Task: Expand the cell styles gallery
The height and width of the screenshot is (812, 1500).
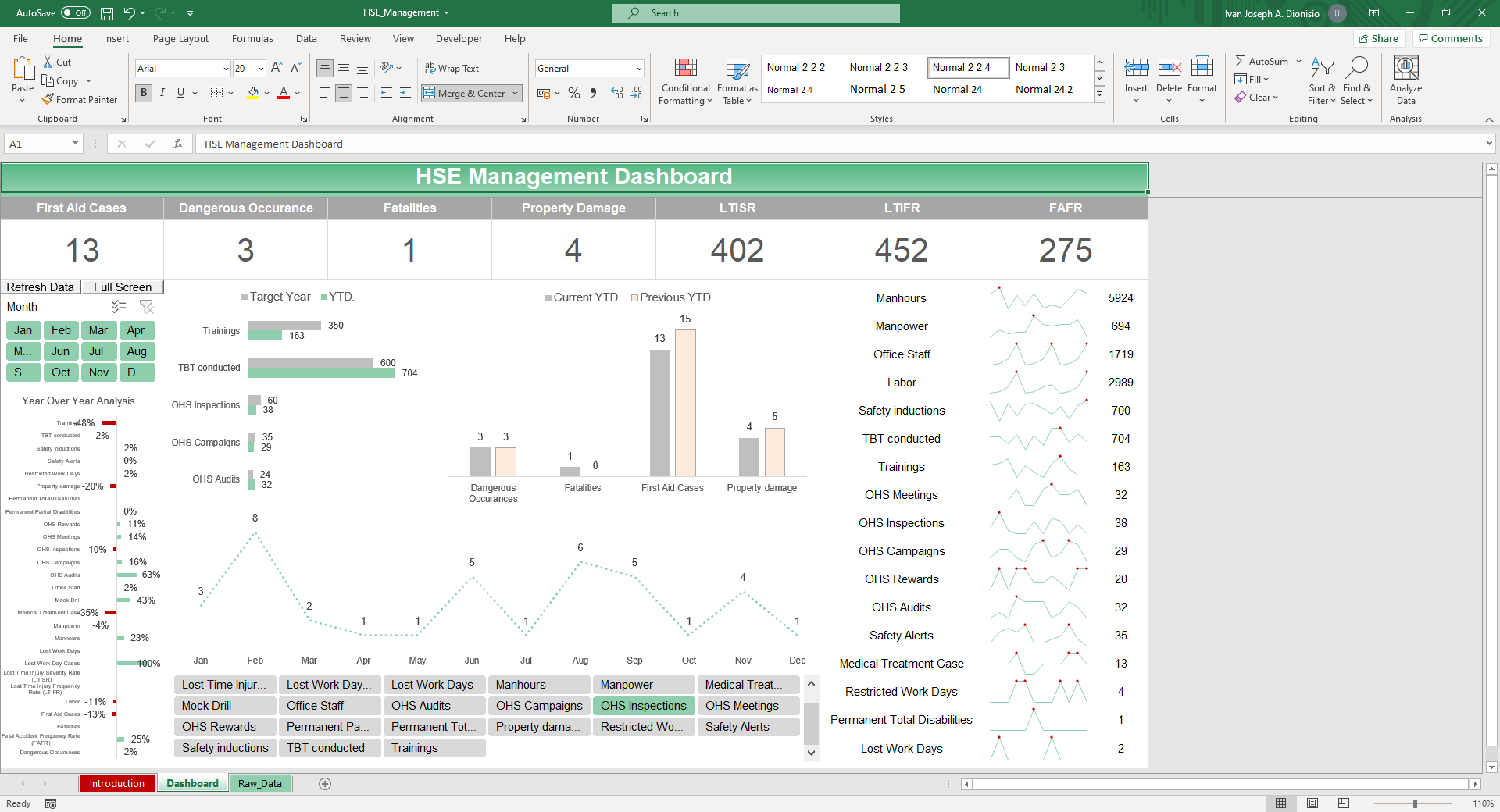Action: coord(1099,94)
